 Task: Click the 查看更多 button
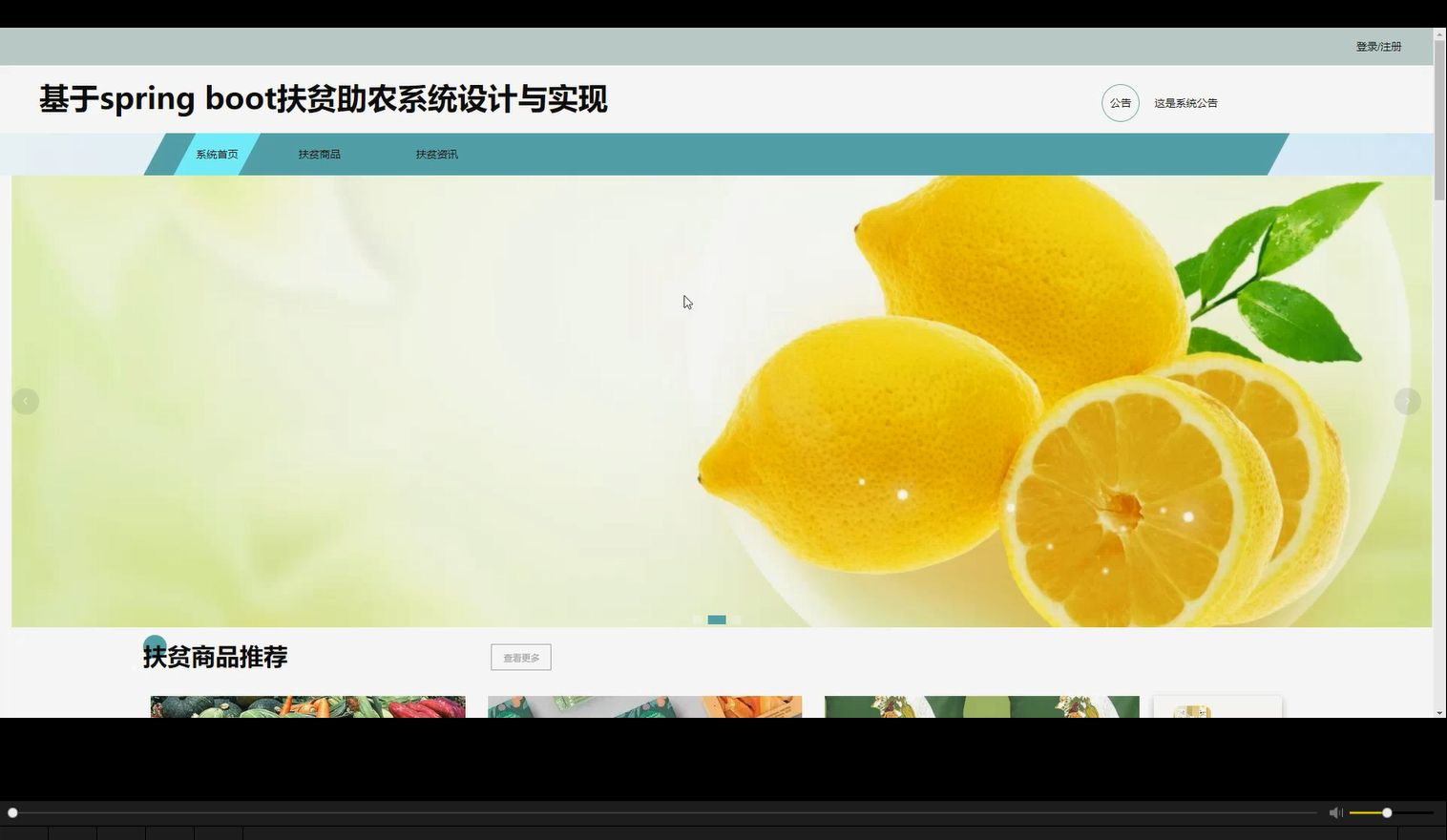520,657
